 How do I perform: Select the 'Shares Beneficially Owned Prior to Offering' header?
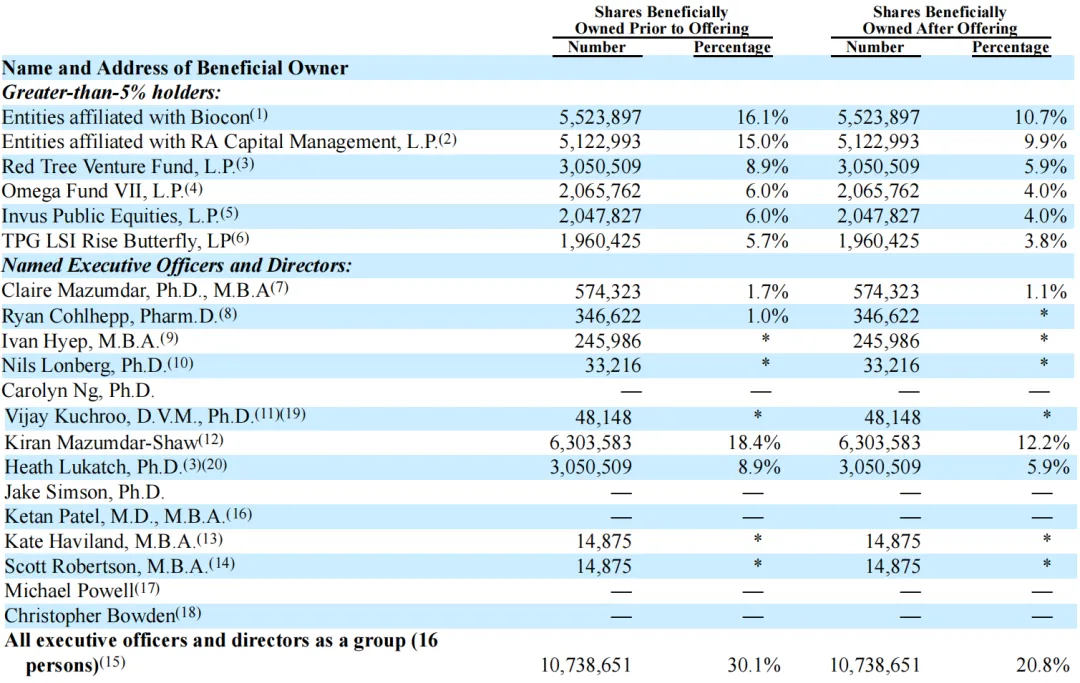(x=661, y=20)
